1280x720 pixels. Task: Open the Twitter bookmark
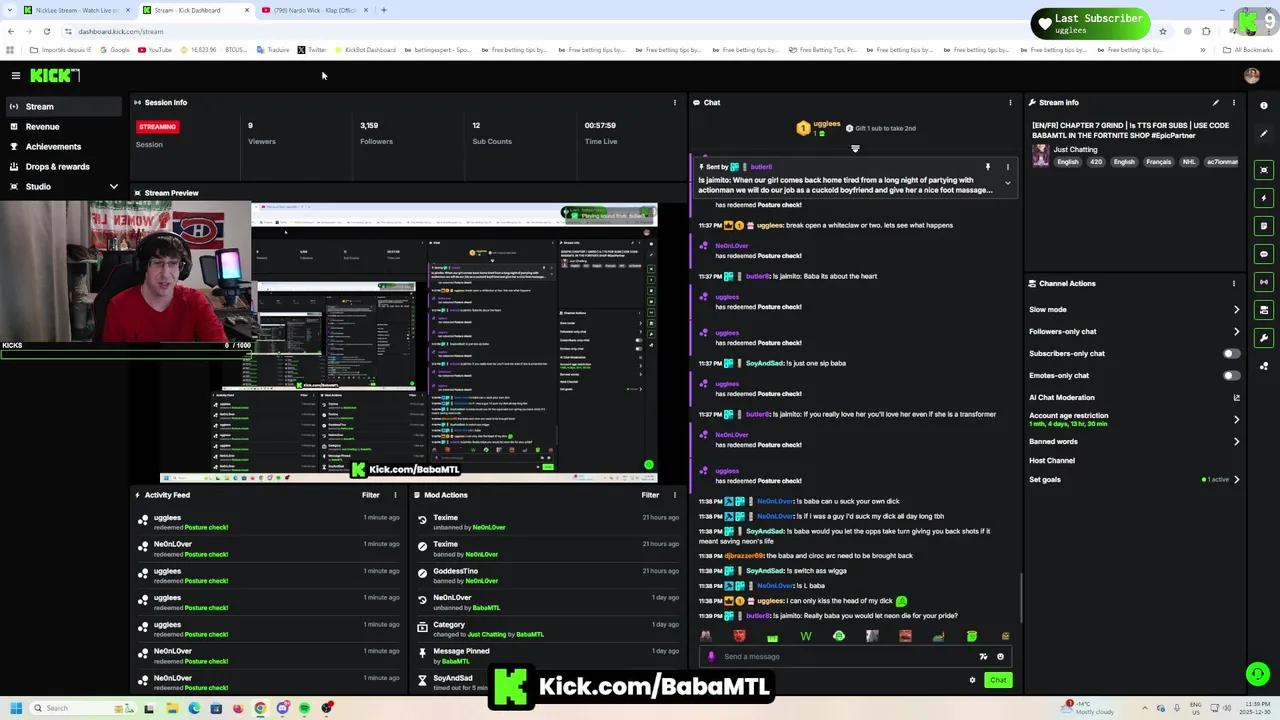pyautogui.click(x=312, y=49)
